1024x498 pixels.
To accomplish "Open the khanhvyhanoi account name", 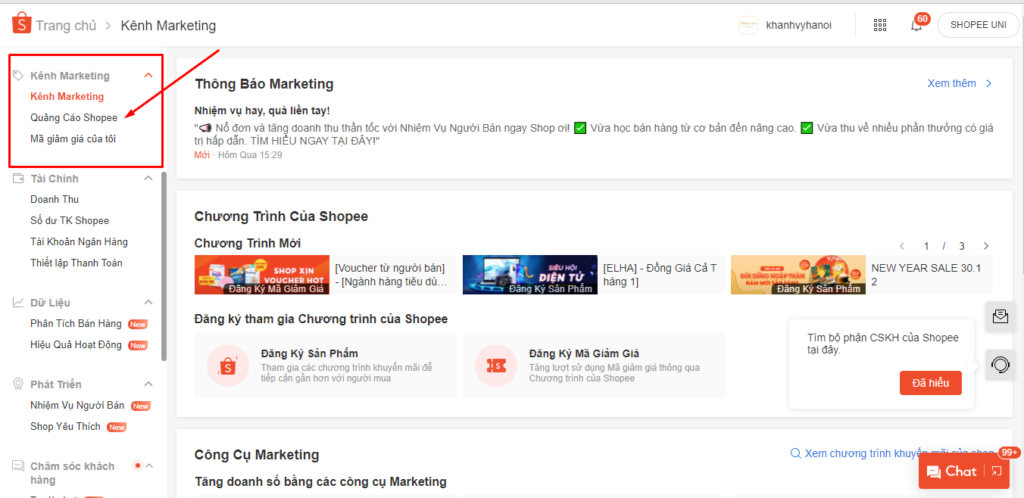I will (x=798, y=25).
